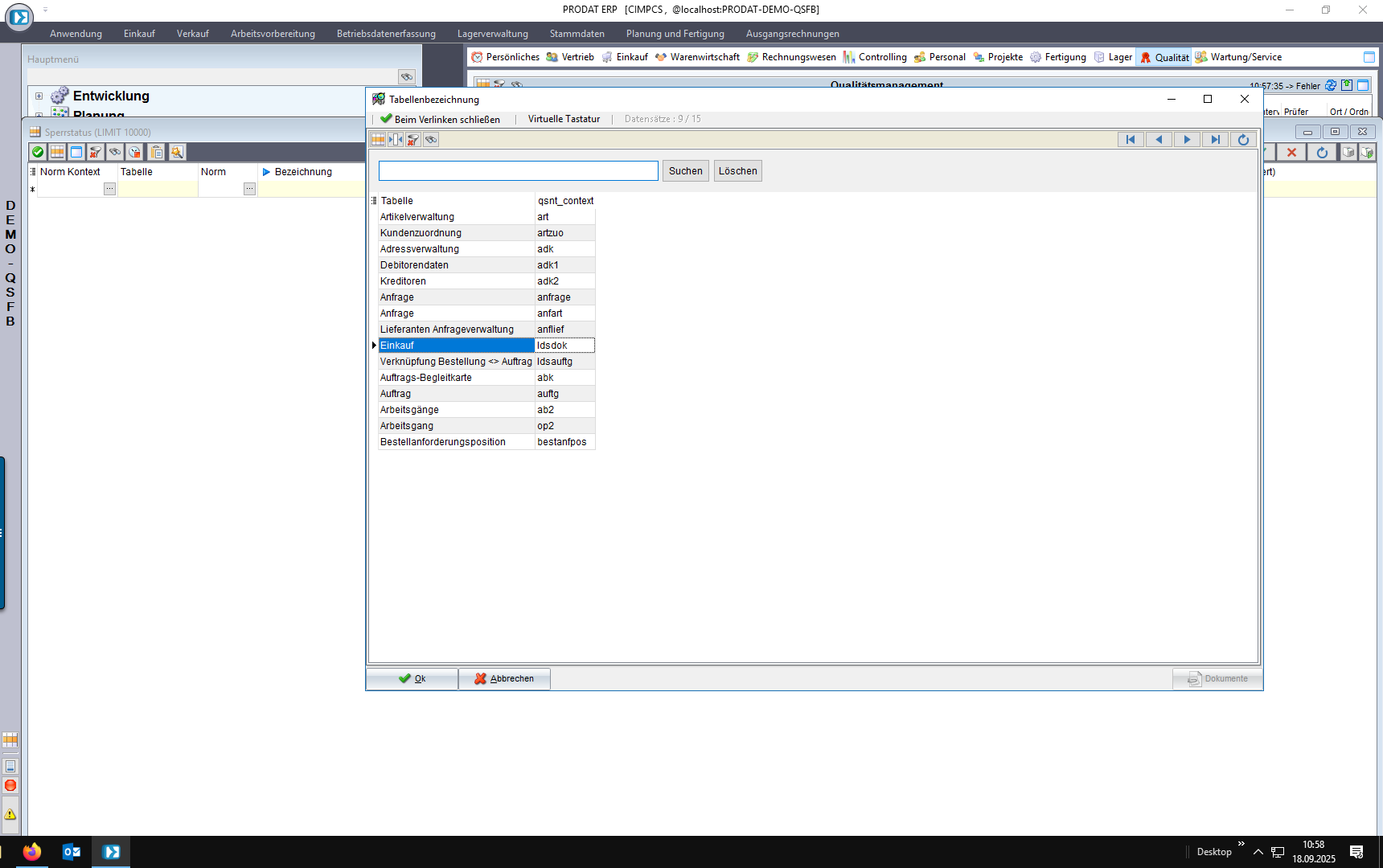Image resolution: width=1383 pixels, height=868 pixels.
Task: Click the Suchen button
Action: click(685, 171)
